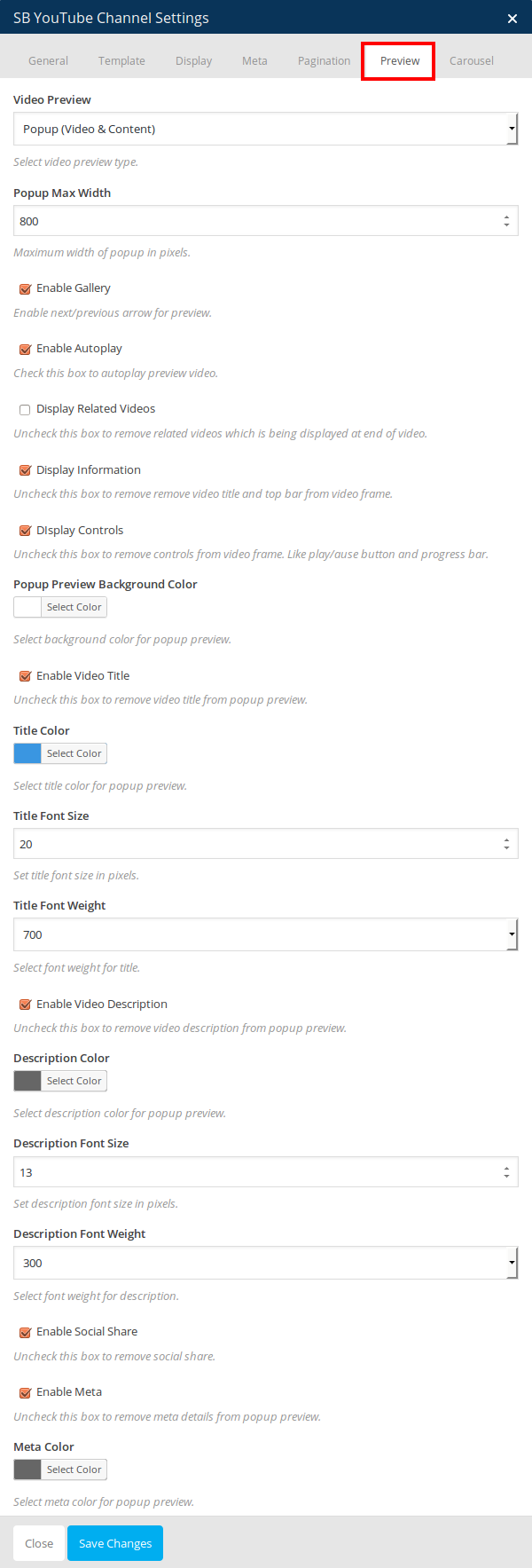Screen dimensions: 532x1568
Task: Select the Popup Preview Background Color swatch
Action: click(27, 607)
